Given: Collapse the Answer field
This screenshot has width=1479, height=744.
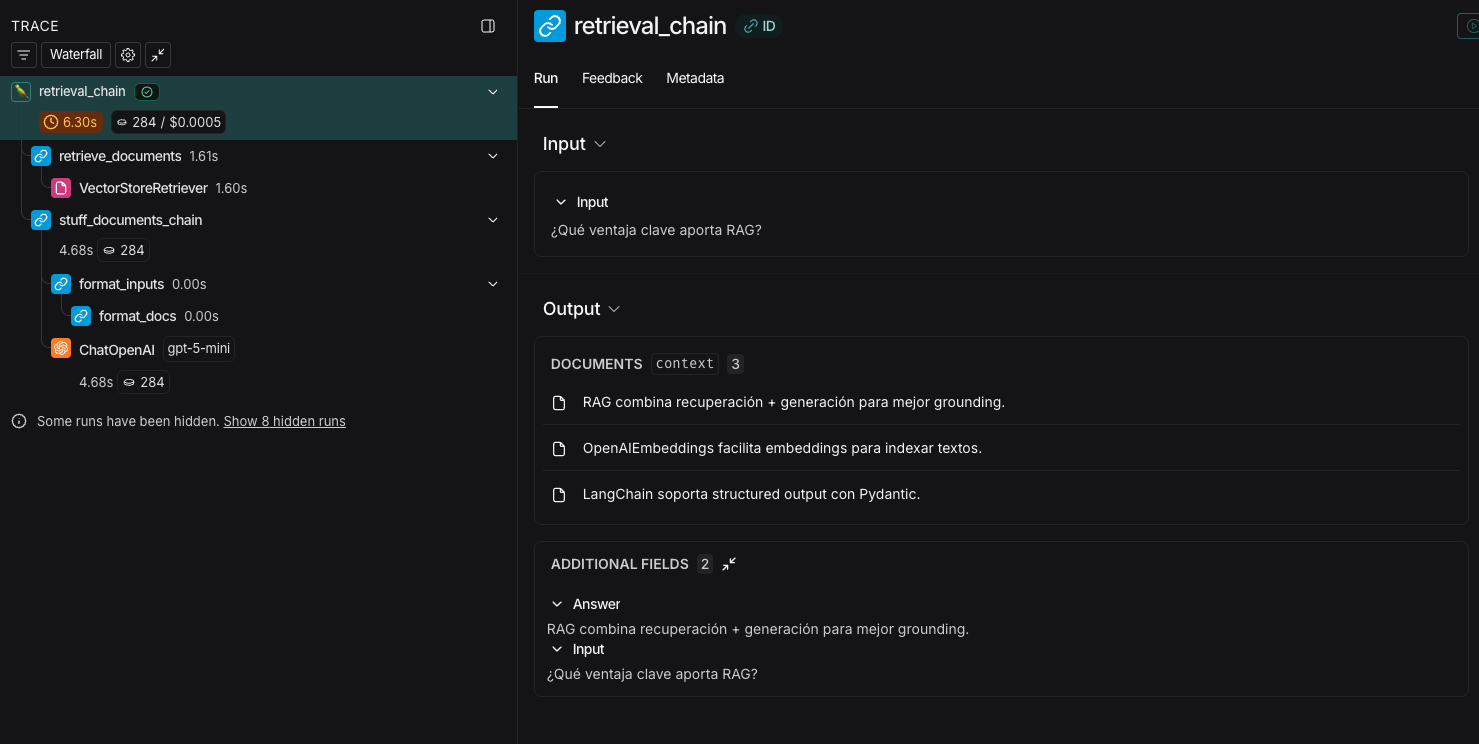Looking at the screenshot, I should (x=558, y=604).
